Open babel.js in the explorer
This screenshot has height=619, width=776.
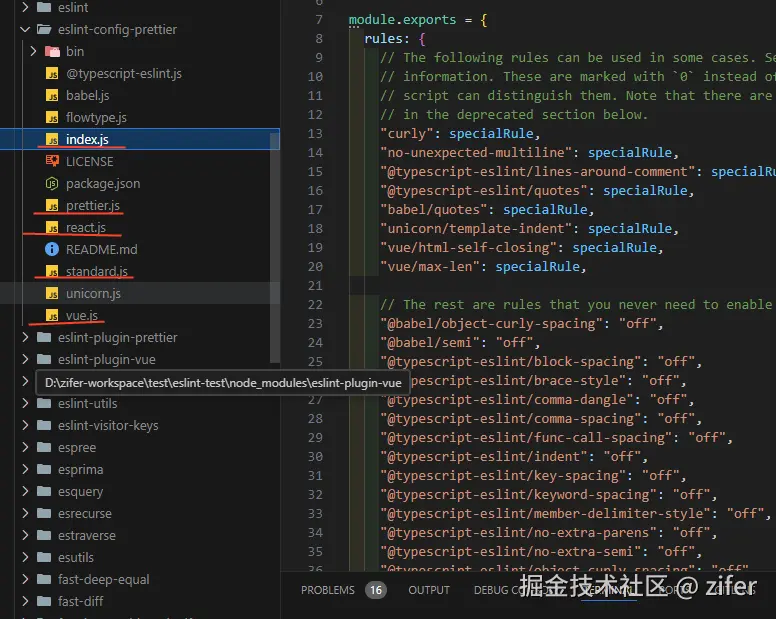point(88,95)
